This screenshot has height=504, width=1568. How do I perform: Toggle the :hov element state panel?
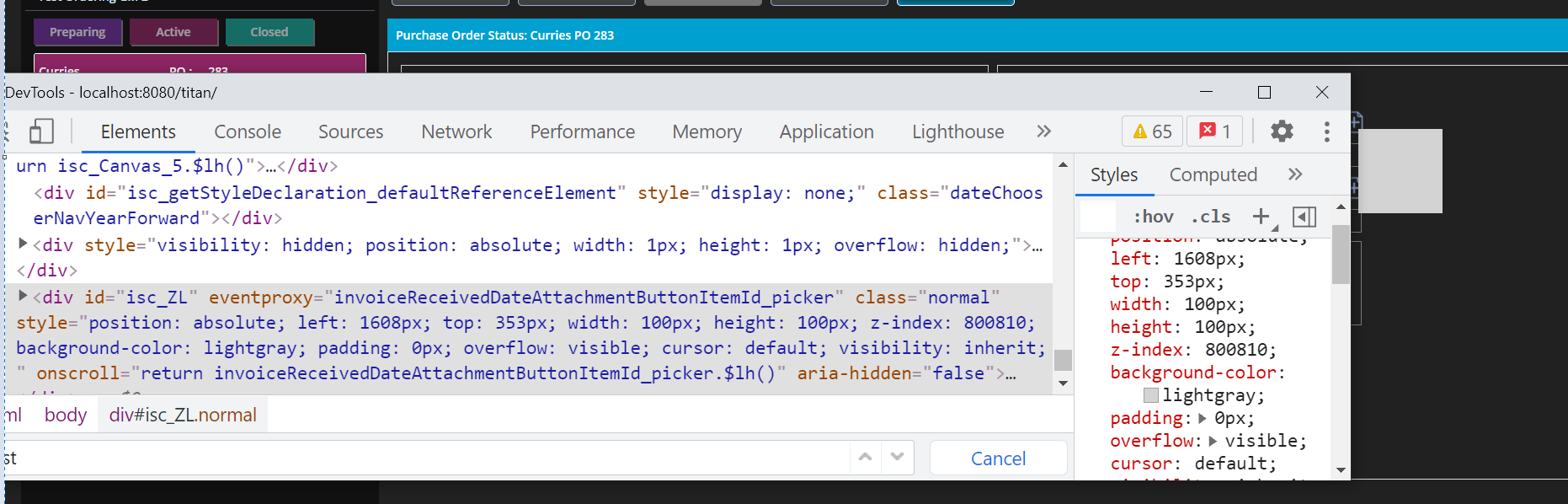(1153, 217)
